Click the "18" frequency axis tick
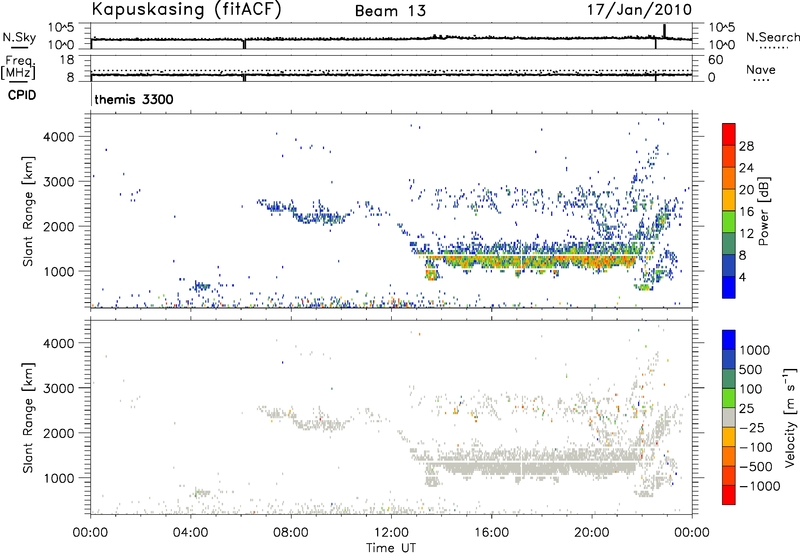Screen dimensions: 800x554 tap(67, 60)
